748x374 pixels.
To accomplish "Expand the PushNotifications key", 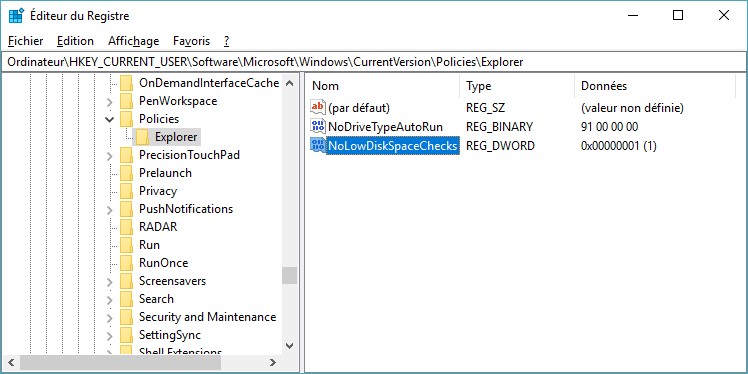I will pos(110,209).
